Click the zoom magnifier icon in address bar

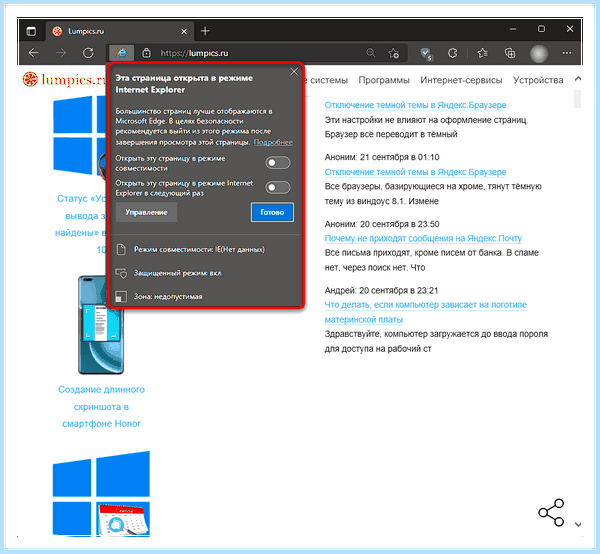371,53
